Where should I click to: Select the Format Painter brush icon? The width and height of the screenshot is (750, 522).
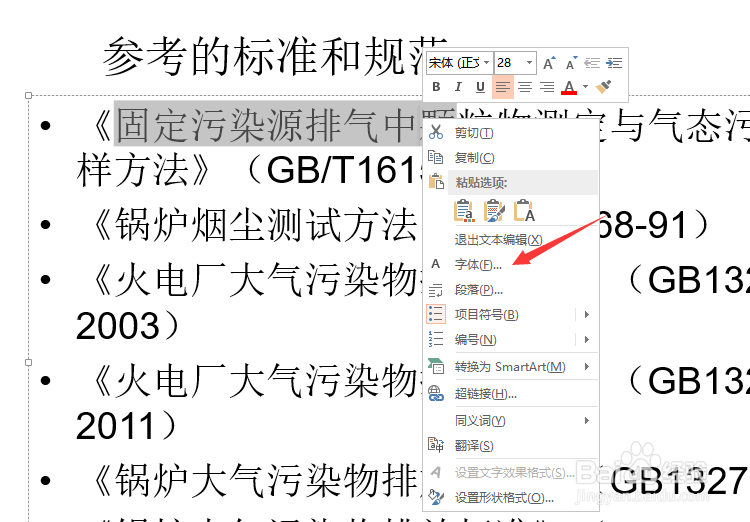click(x=604, y=87)
